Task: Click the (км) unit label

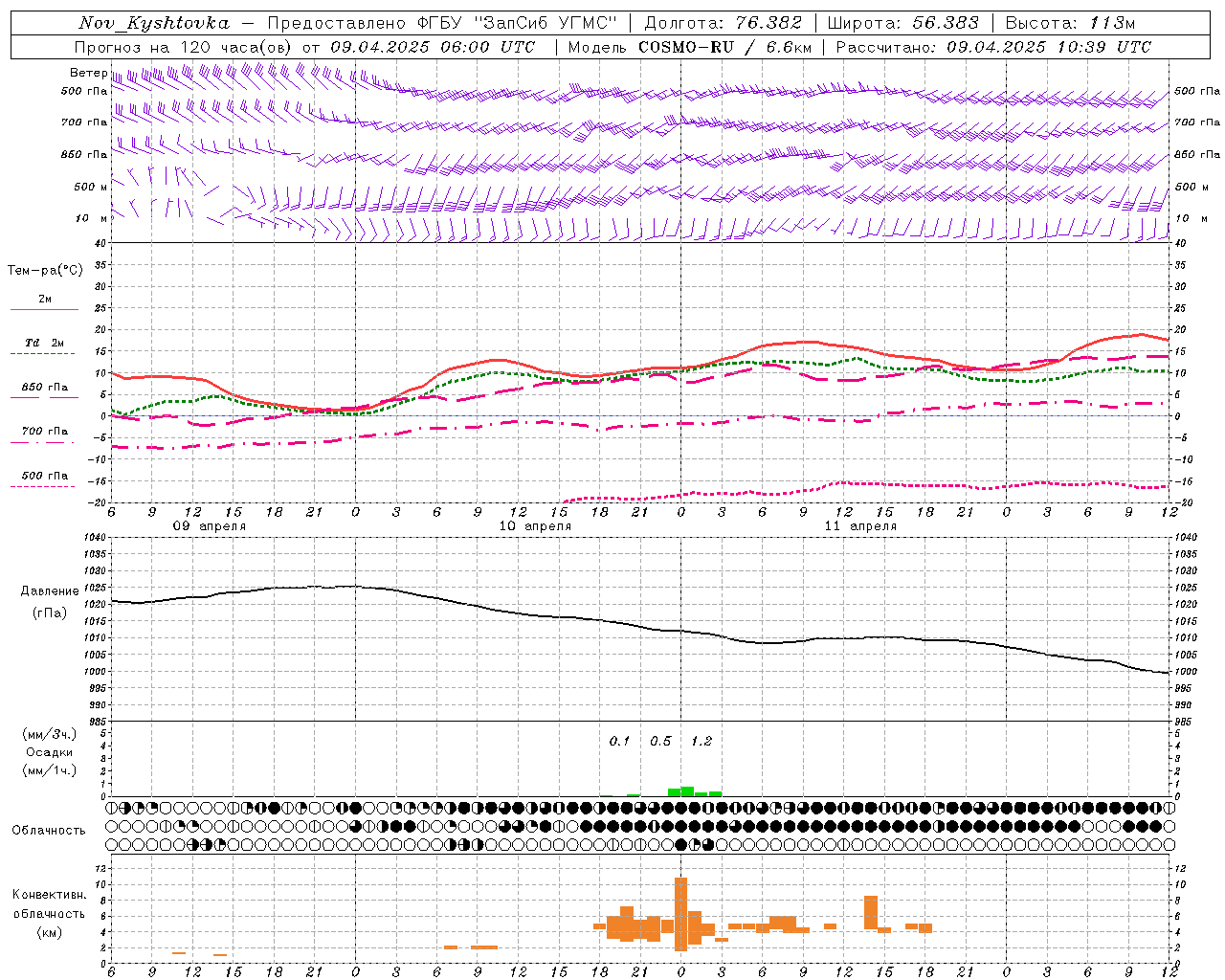Action: [x=50, y=931]
